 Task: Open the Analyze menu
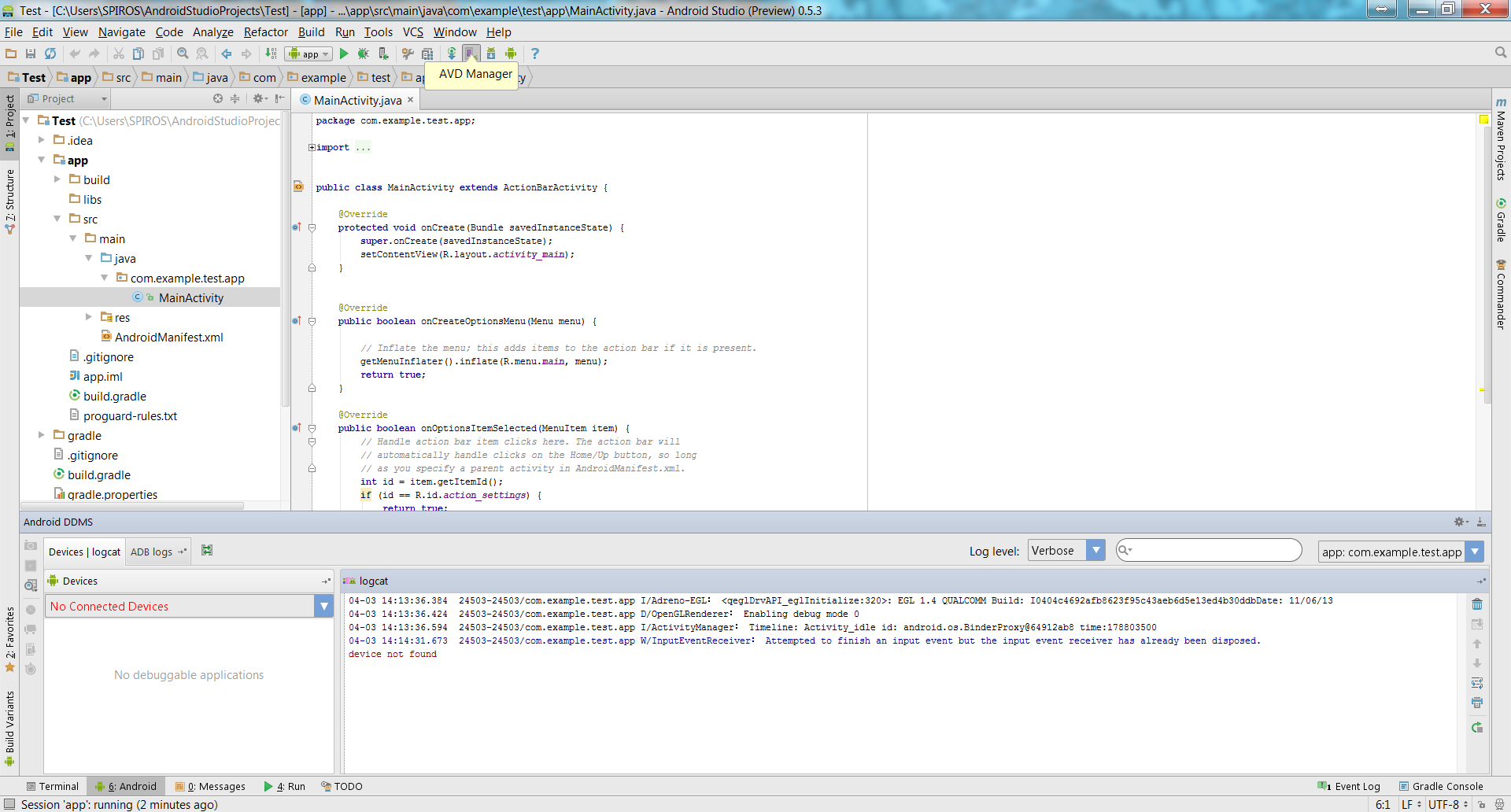click(212, 32)
